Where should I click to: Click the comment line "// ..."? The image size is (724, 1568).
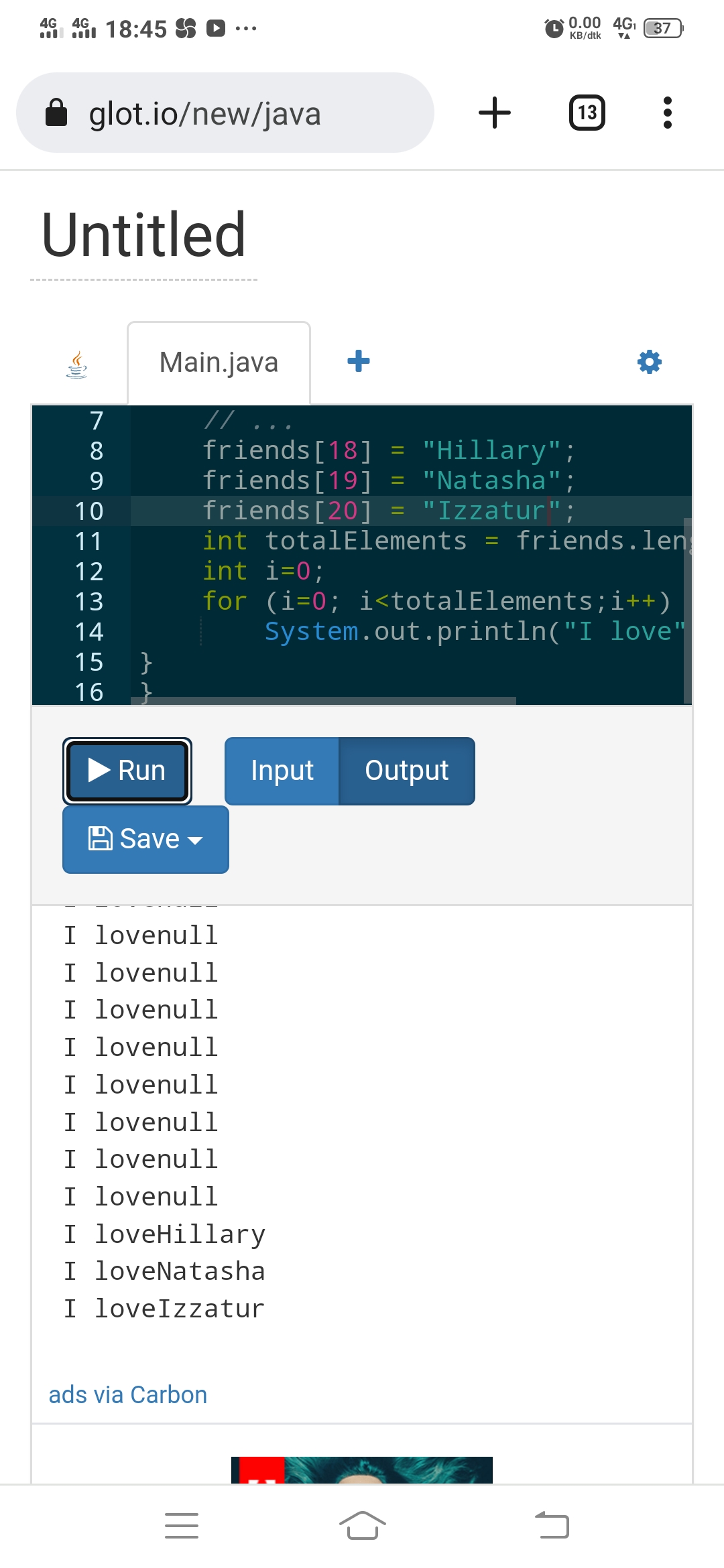[x=248, y=421]
